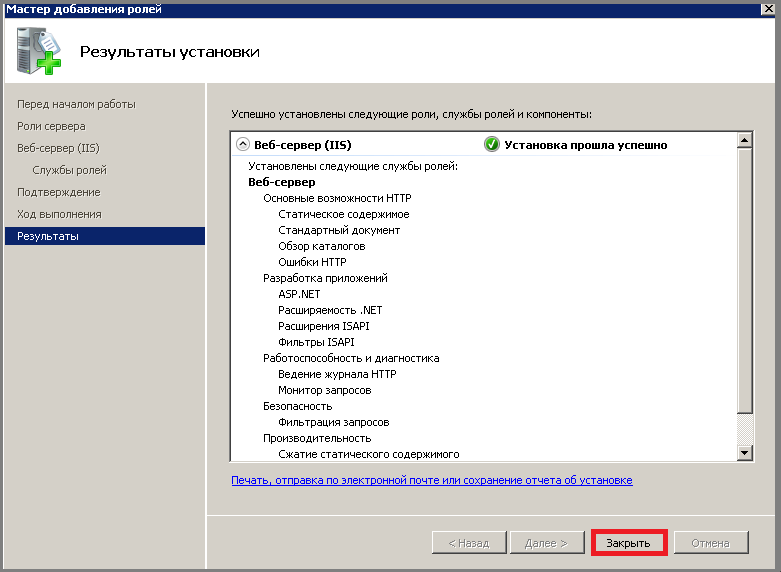Click Фильтрация запросов entry
This screenshot has width=781, height=572.
point(334,422)
